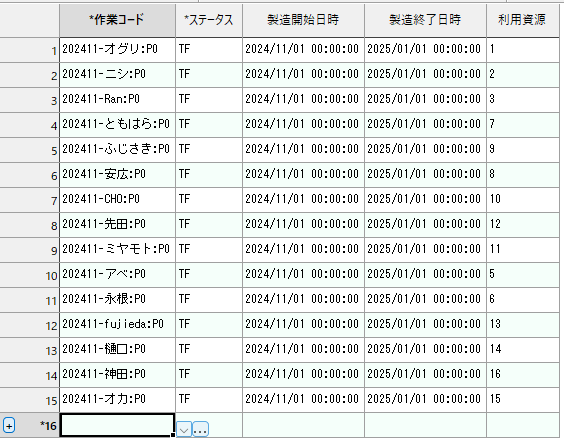Click the ellipsis button in the new row's status cell
The height and width of the screenshot is (441, 564).
pyautogui.click(x=200, y=429)
